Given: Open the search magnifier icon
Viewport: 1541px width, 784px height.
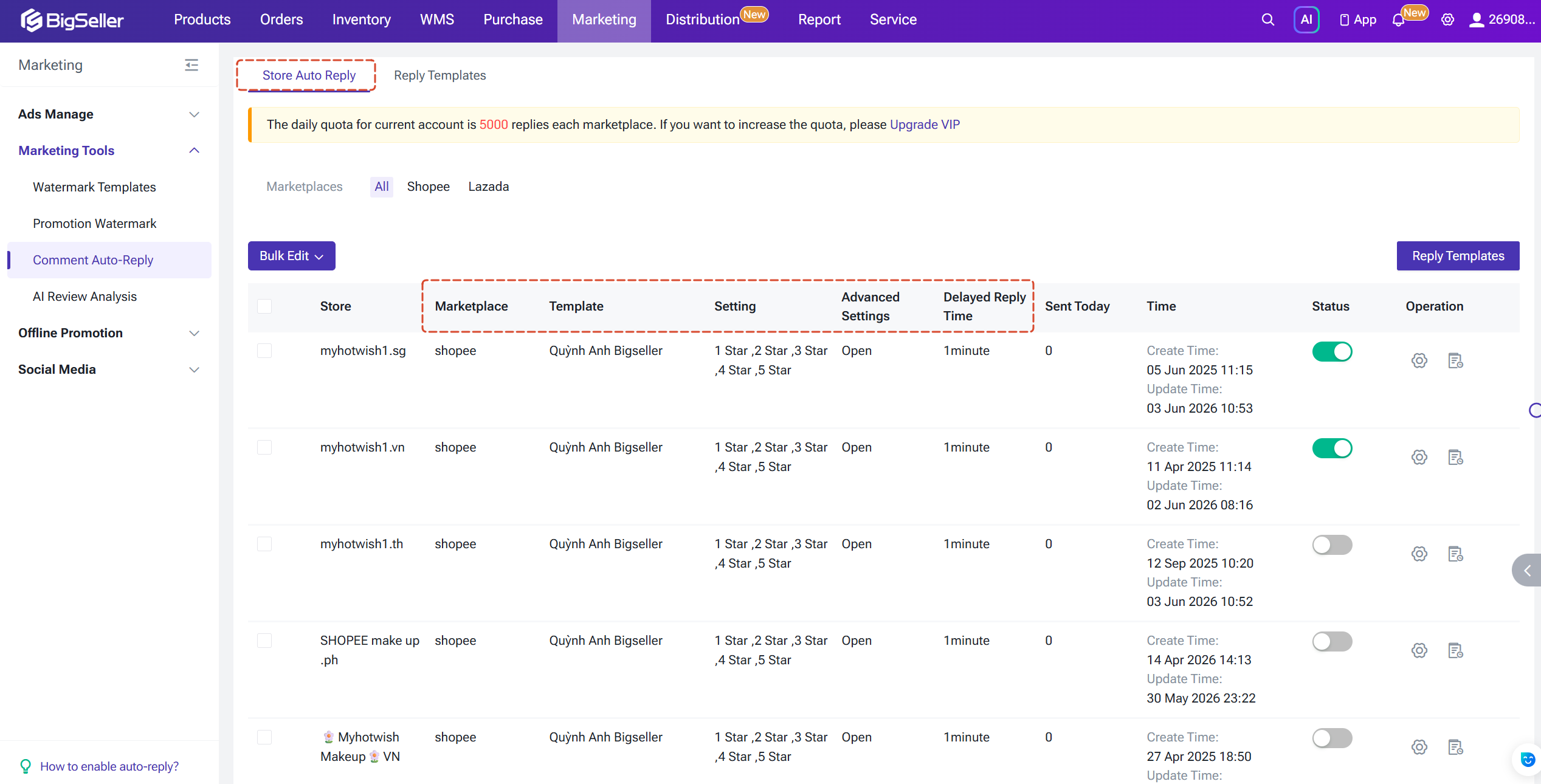Looking at the screenshot, I should (1267, 20).
